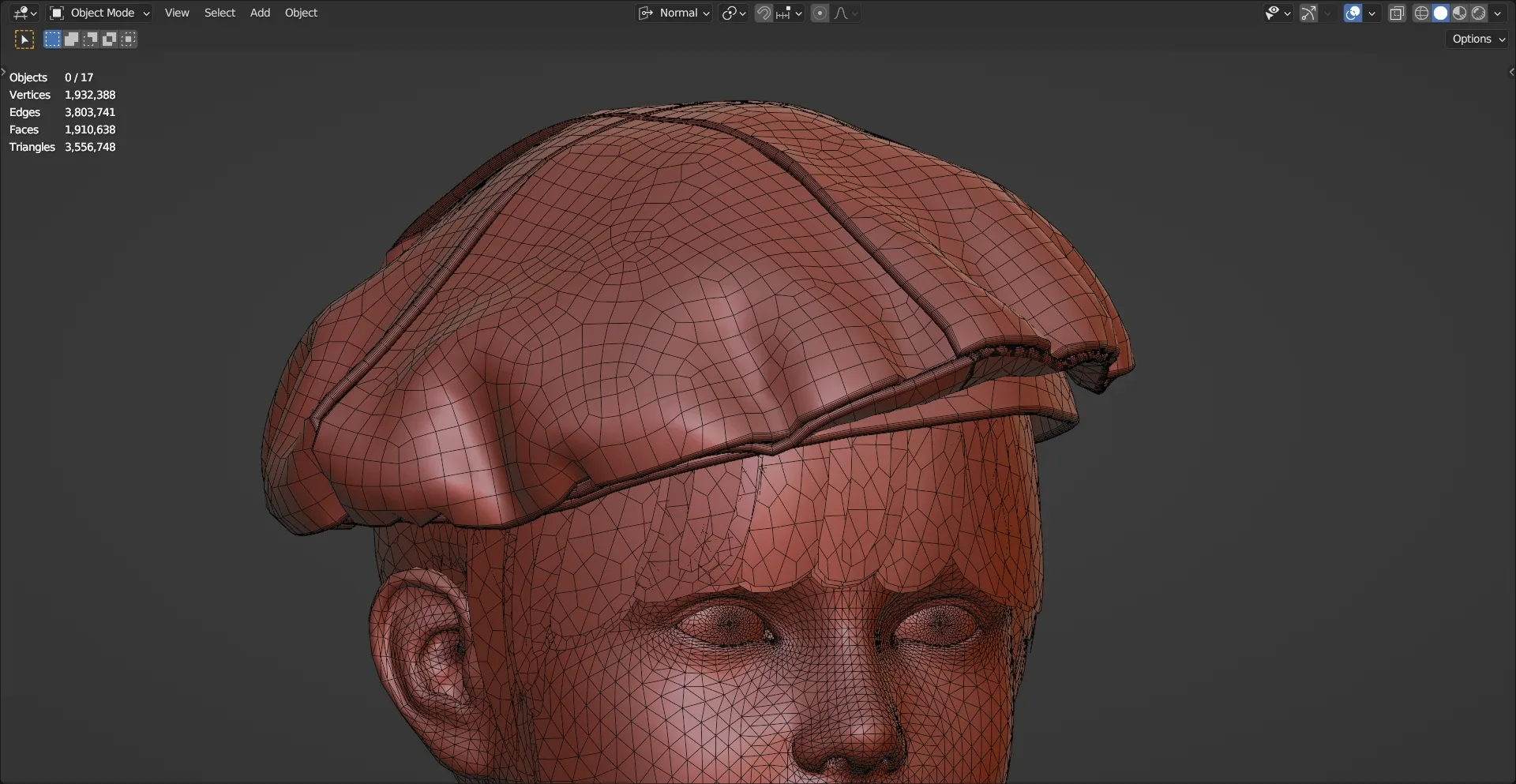Open the Select menu
1516x784 pixels.
point(220,13)
